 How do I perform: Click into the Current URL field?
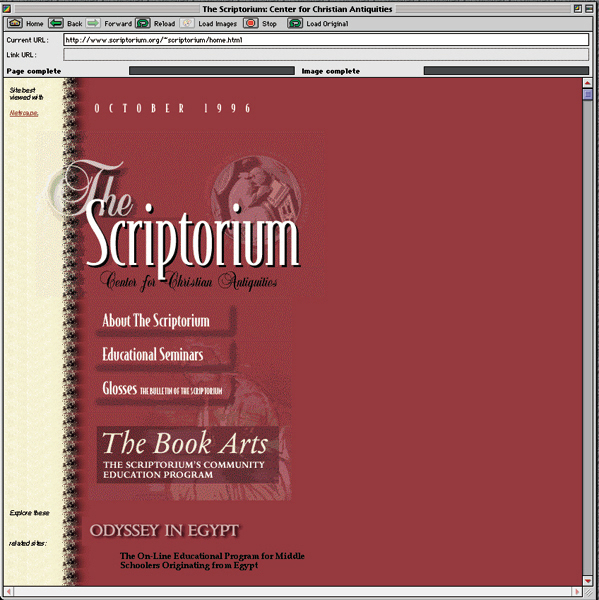click(326, 39)
